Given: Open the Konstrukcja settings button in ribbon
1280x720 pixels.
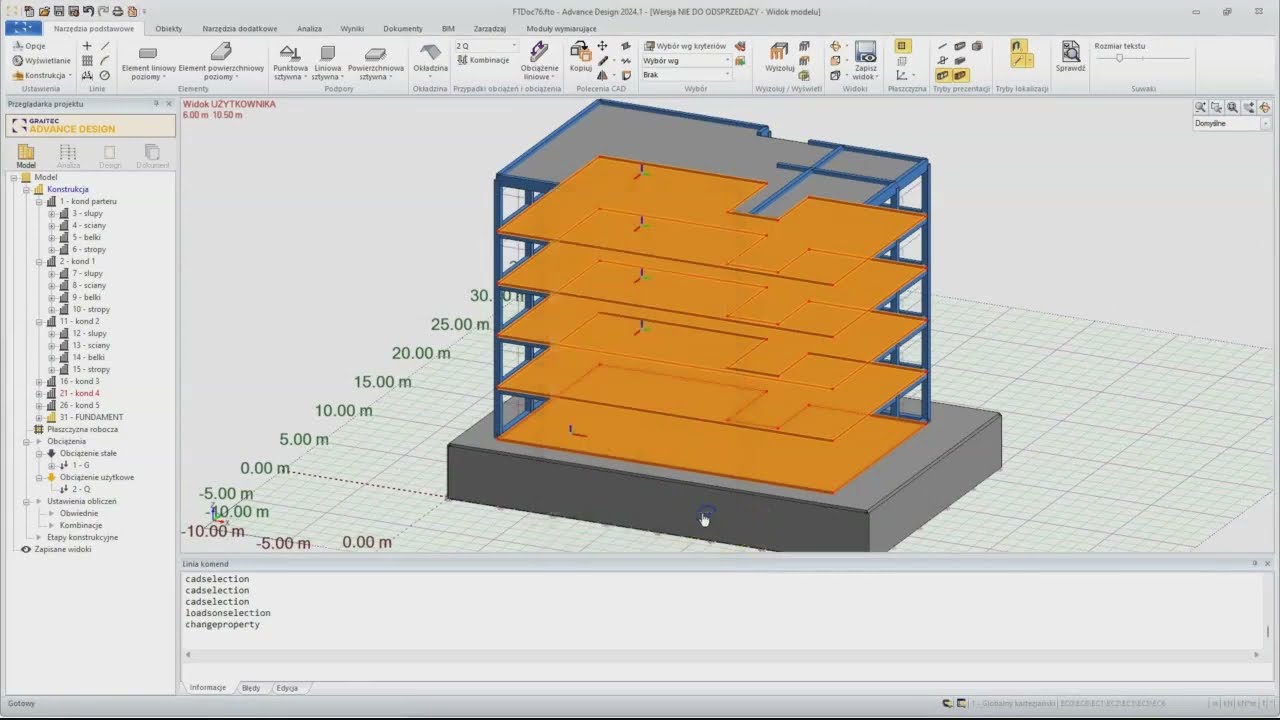Looking at the screenshot, I should point(42,75).
